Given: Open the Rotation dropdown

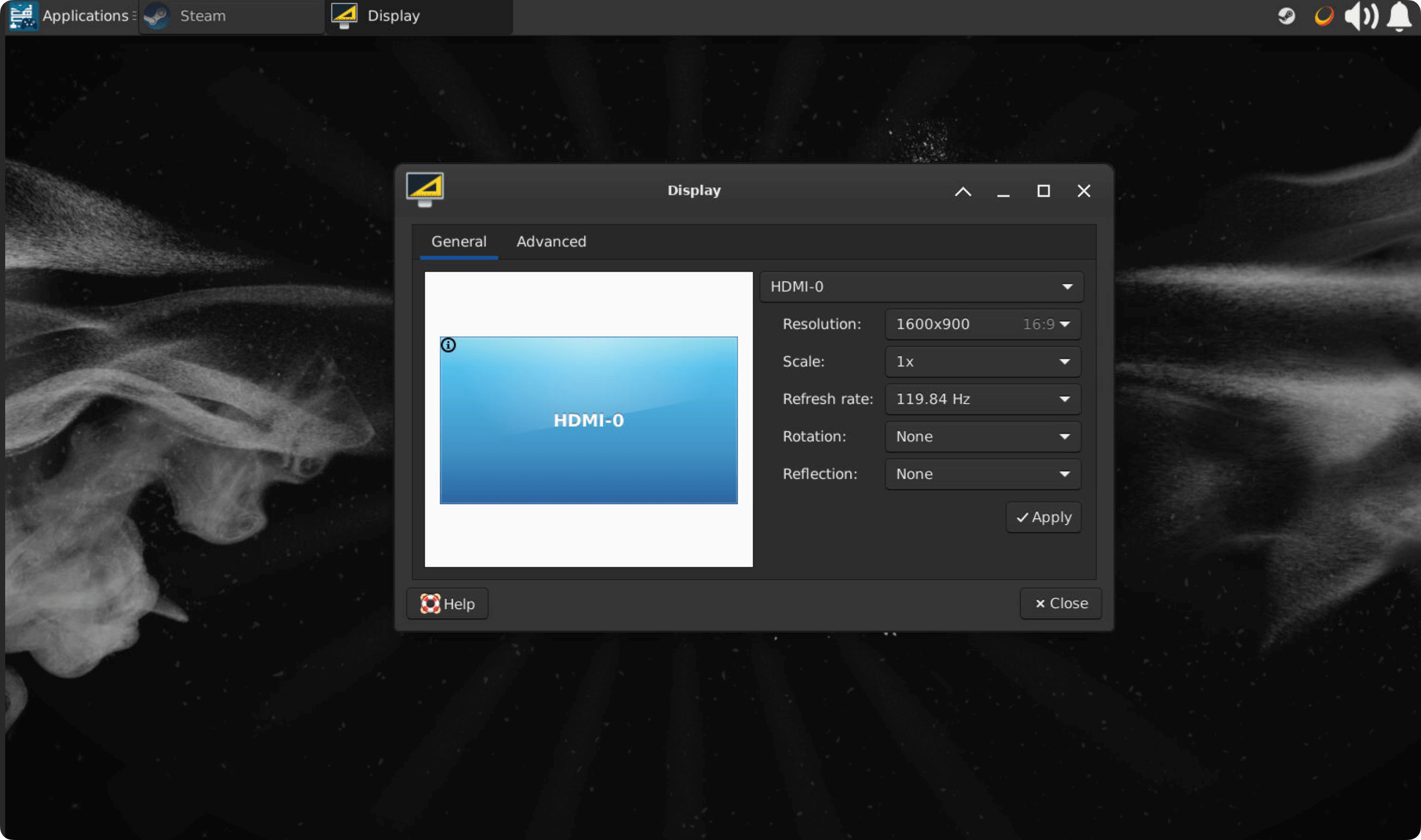Looking at the screenshot, I should 982,436.
